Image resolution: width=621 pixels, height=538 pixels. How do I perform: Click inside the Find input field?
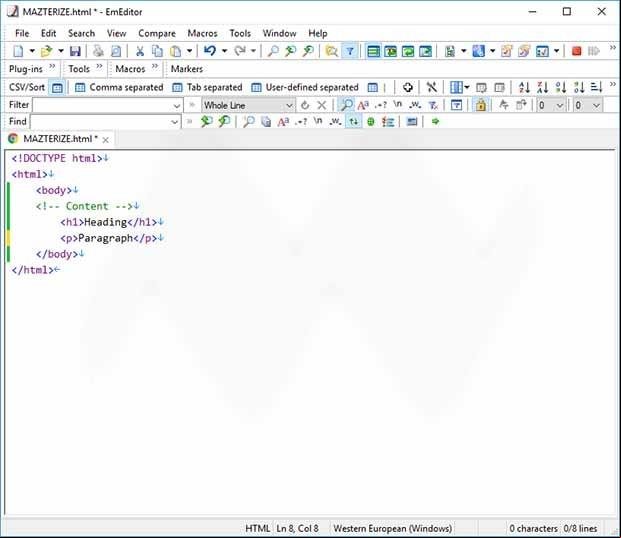[x=100, y=122]
